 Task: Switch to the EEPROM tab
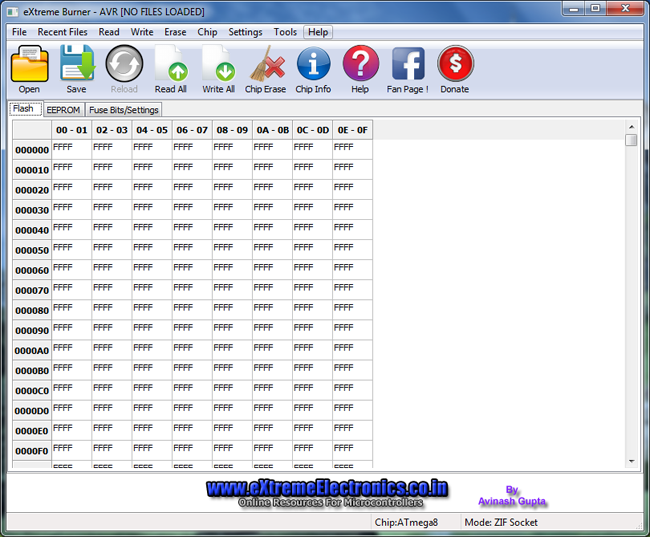click(x=63, y=110)
